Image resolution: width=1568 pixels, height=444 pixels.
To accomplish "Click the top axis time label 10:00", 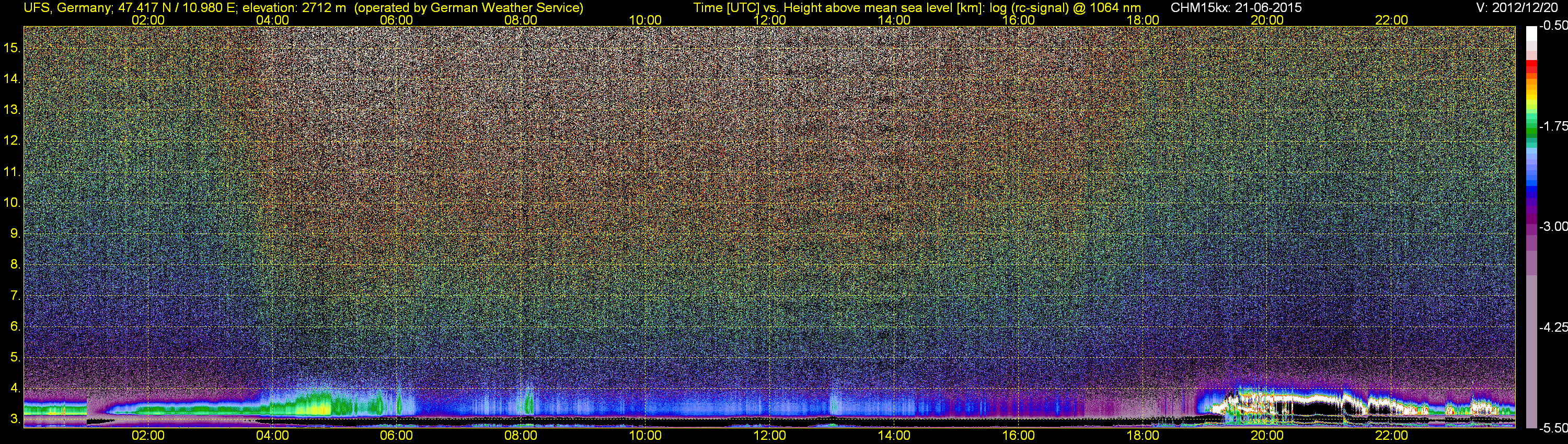I will click(645, 20).
